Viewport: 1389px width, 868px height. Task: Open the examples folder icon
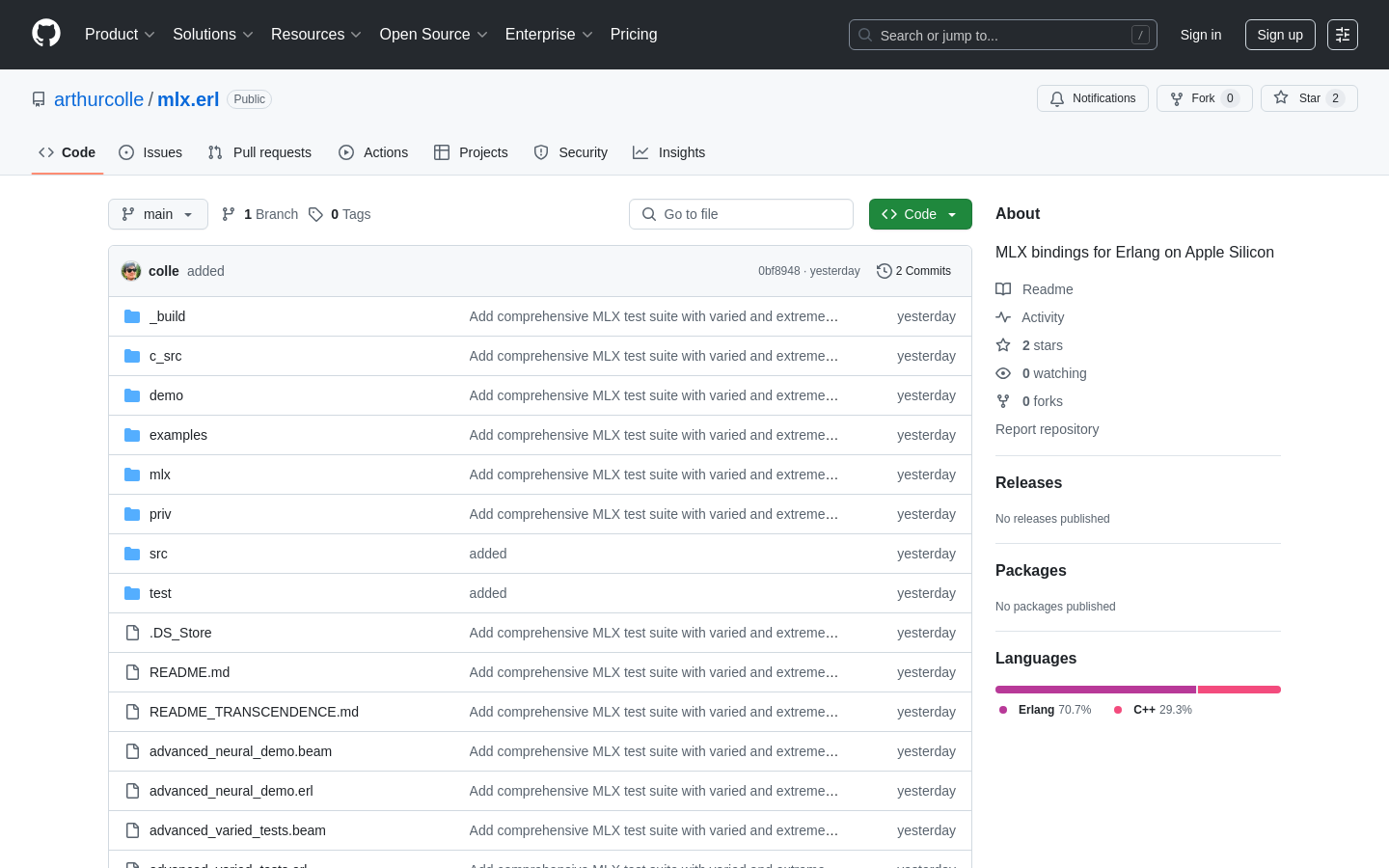(132, 435)
